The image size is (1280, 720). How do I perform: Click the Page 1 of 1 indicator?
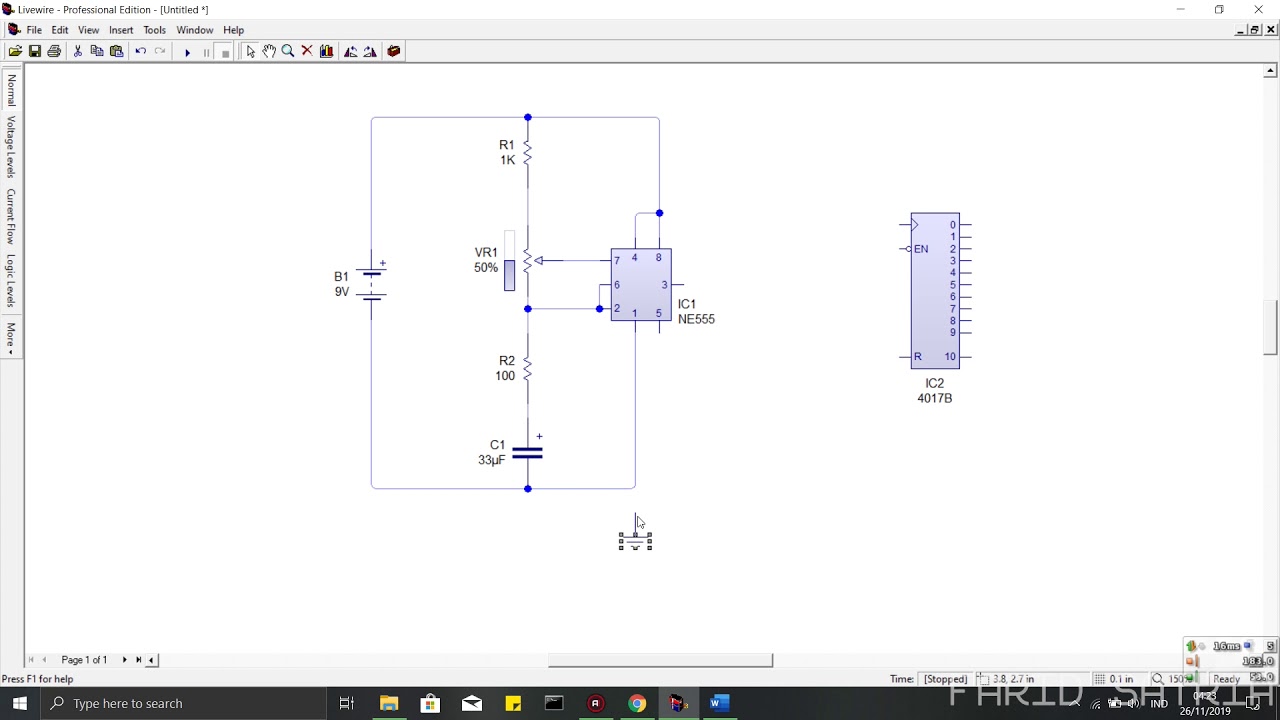[x=84, y=660]
